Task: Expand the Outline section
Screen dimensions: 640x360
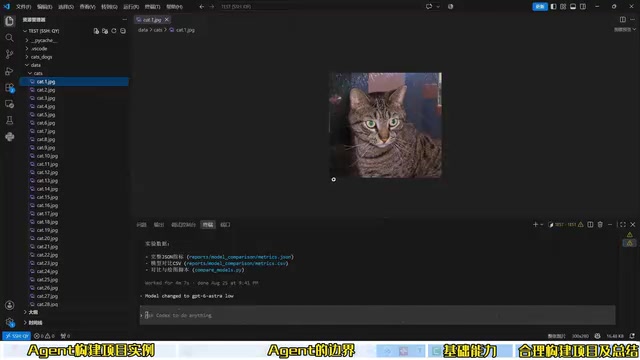Action: [25, 312]
